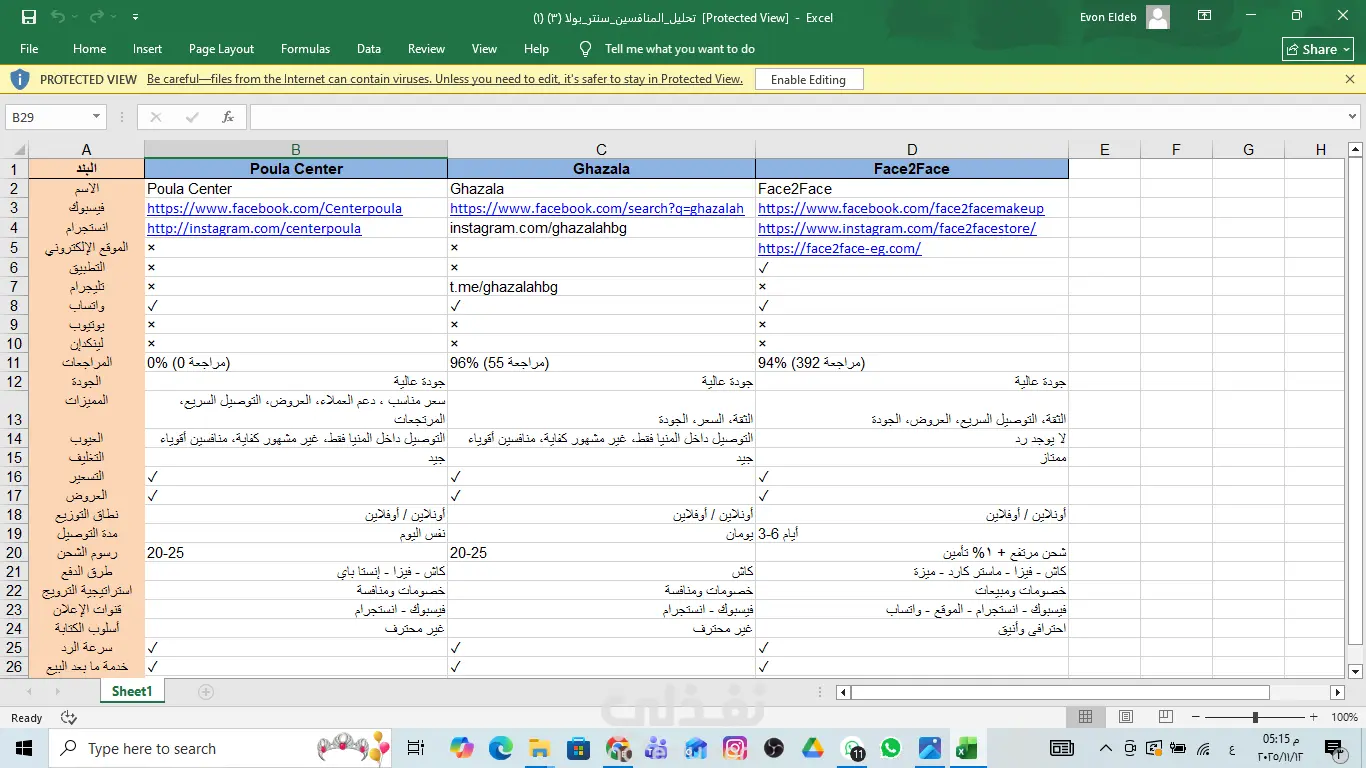Image resolution: width=1366 pixels, height=768 pixels.
Task: Click the macro recording icon in status bar
Action: [69, 718]
